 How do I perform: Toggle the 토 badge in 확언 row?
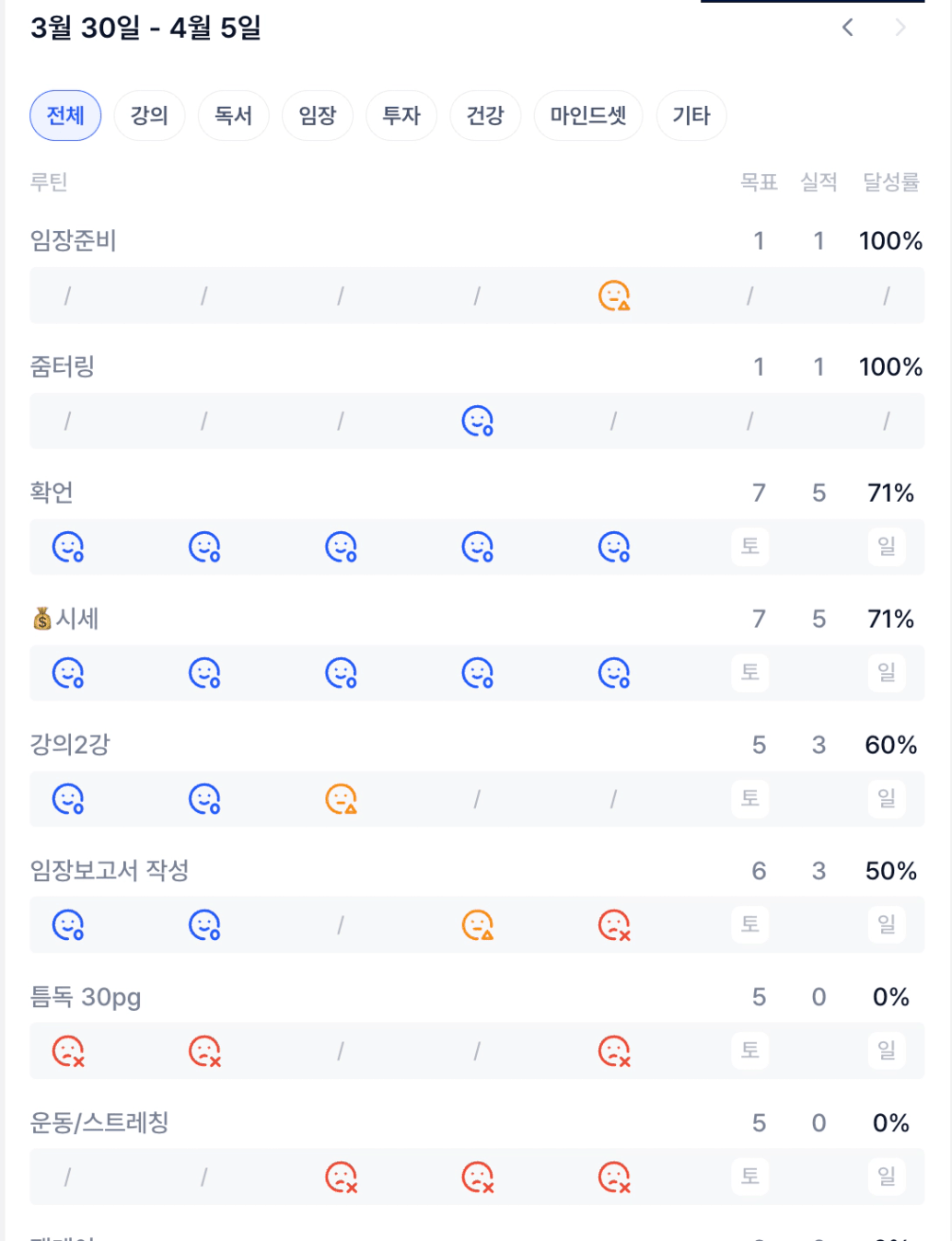750,547
